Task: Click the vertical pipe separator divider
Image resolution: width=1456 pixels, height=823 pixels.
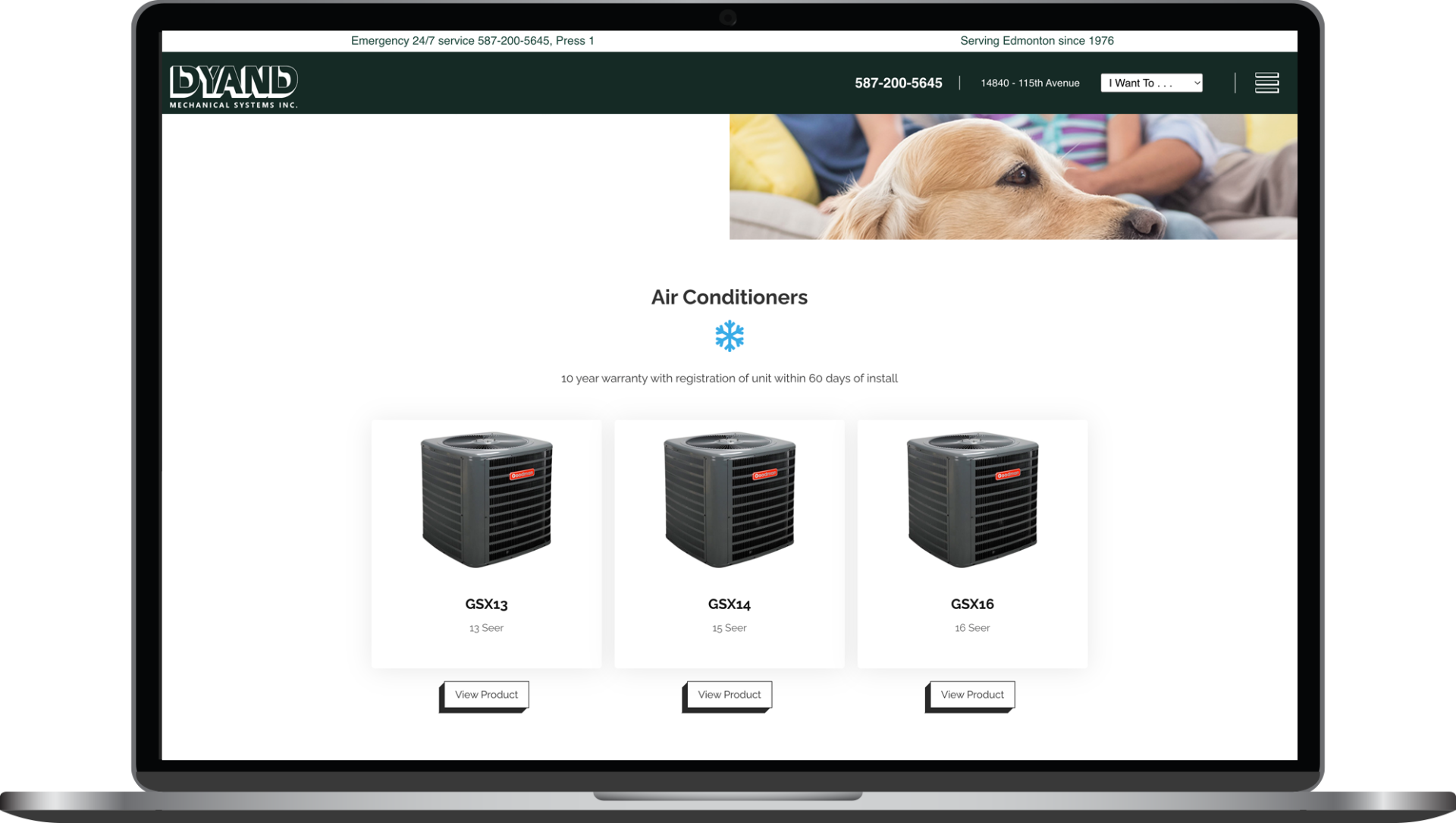Action: tap(961, 83)
